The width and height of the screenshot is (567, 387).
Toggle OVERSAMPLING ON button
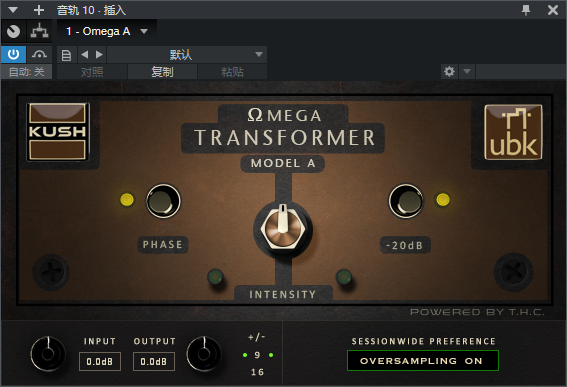422,361
